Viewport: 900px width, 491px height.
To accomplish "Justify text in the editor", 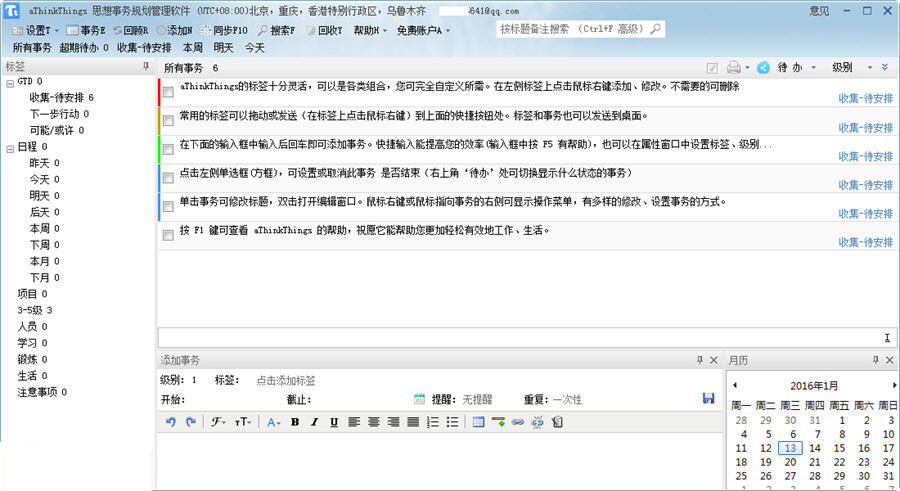I will click(x=413, y=422).
